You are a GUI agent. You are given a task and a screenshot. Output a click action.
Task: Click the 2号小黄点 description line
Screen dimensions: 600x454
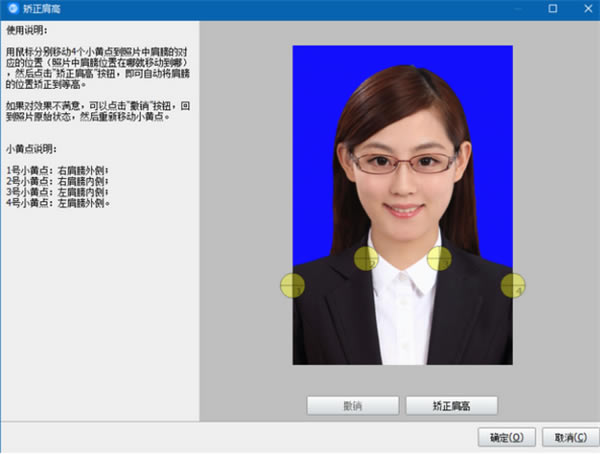pyautogui.click(x=57, y=181)
